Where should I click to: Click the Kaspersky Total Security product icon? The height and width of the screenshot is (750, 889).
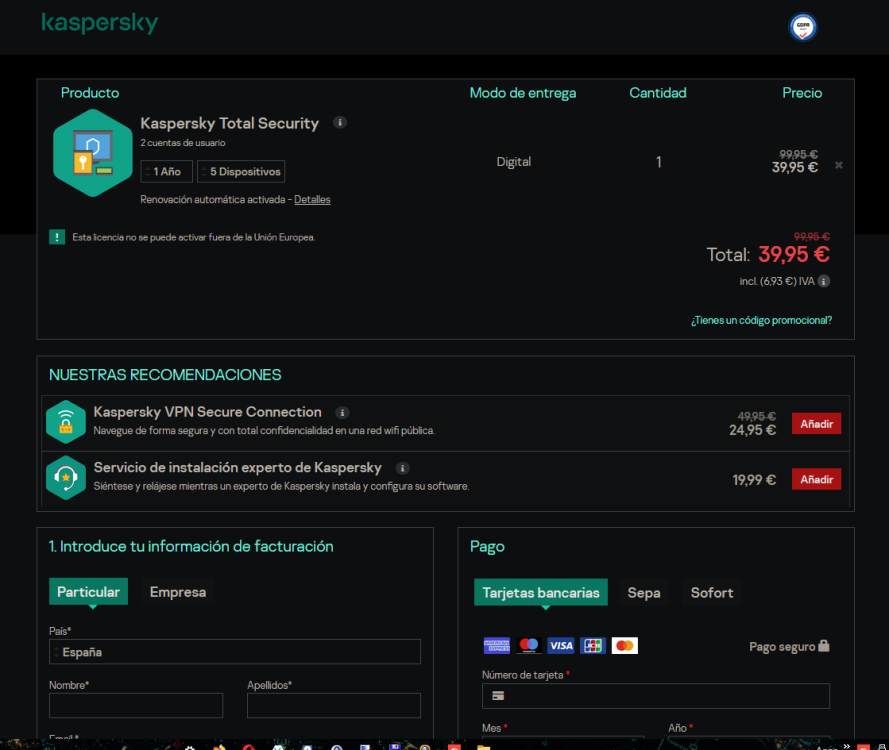coord(92,155)
